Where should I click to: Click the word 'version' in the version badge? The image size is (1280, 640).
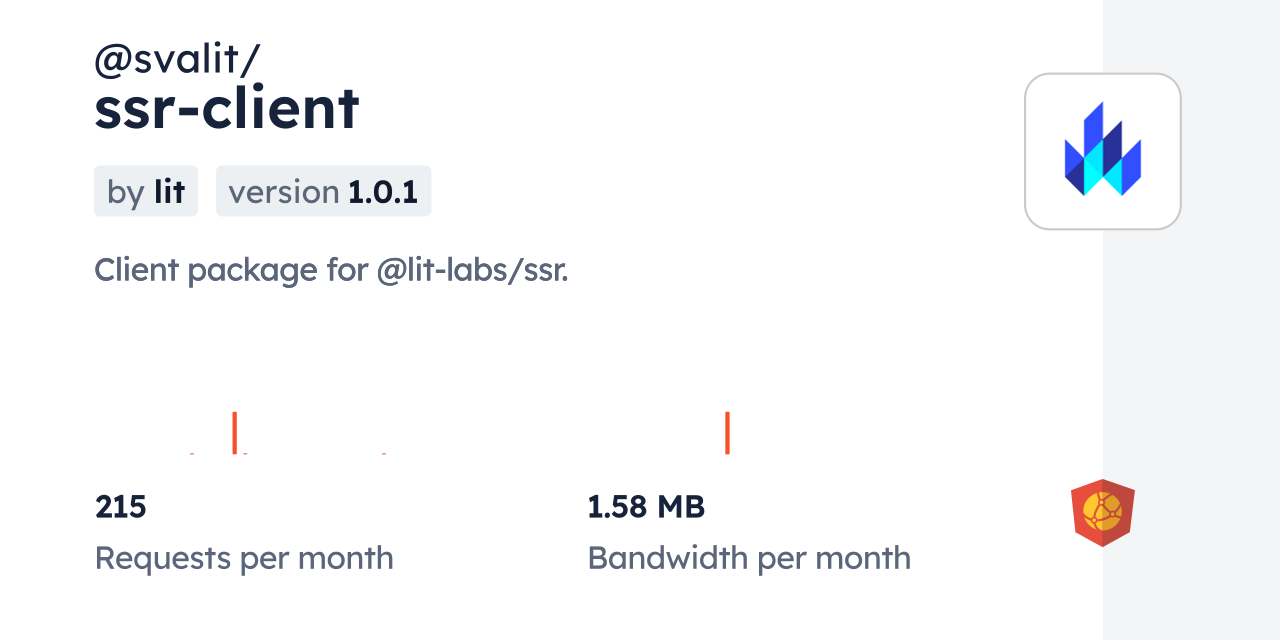[x=284, y=191]
